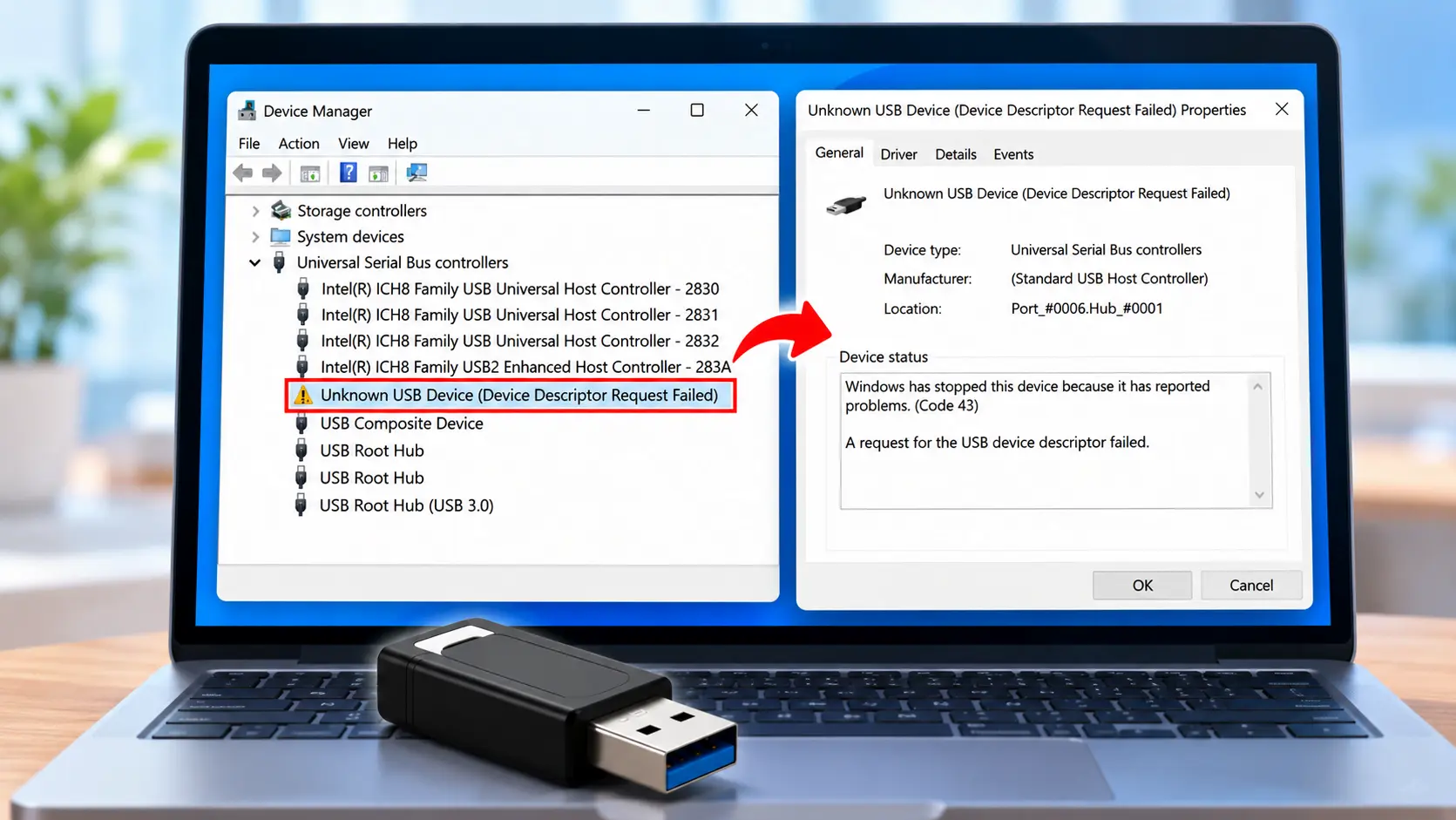Select USB Composite Device in the tree

point(402,424)
